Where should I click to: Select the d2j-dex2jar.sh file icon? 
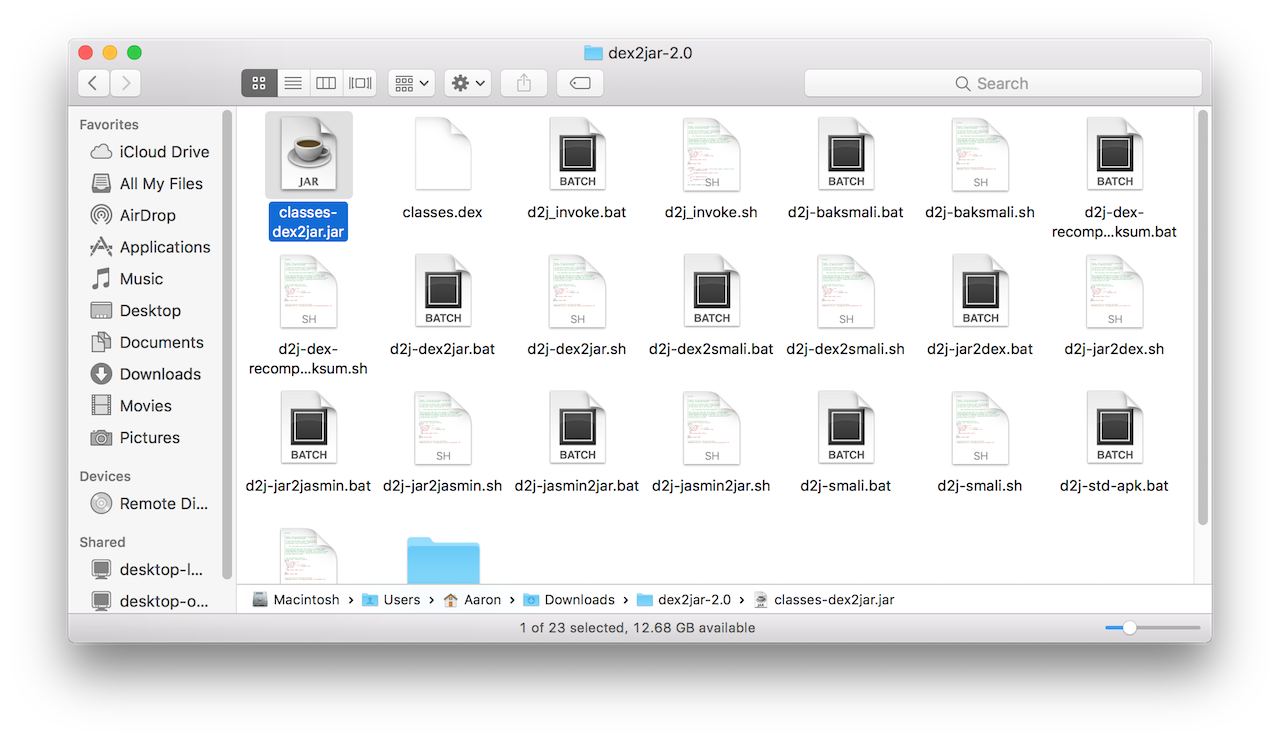click(x=577, y=291)
